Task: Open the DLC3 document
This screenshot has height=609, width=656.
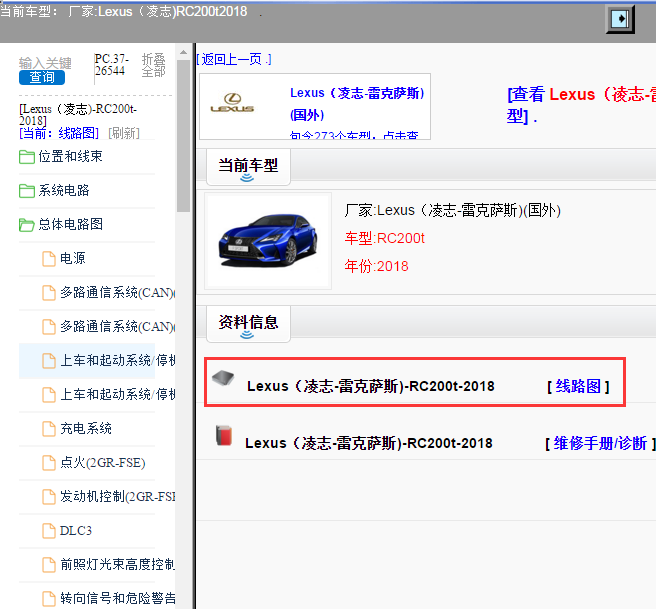Action: 76,530
